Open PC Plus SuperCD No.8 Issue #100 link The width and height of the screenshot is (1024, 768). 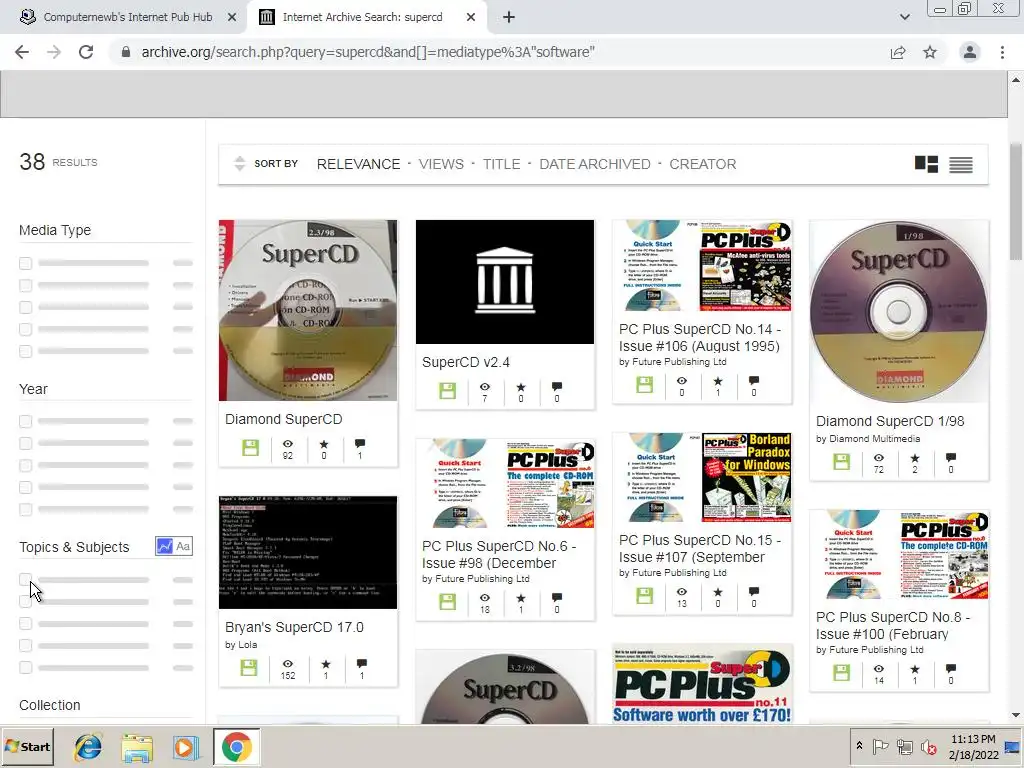click(x=893, y=626)
